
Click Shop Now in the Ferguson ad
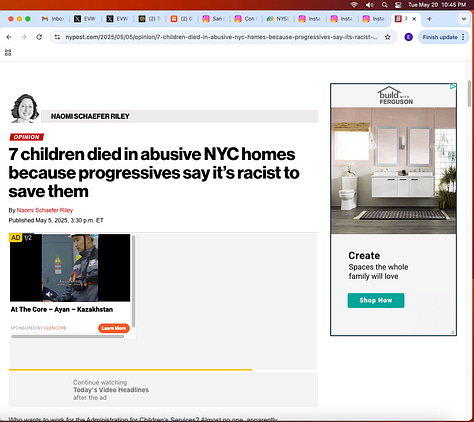[376, 300]
